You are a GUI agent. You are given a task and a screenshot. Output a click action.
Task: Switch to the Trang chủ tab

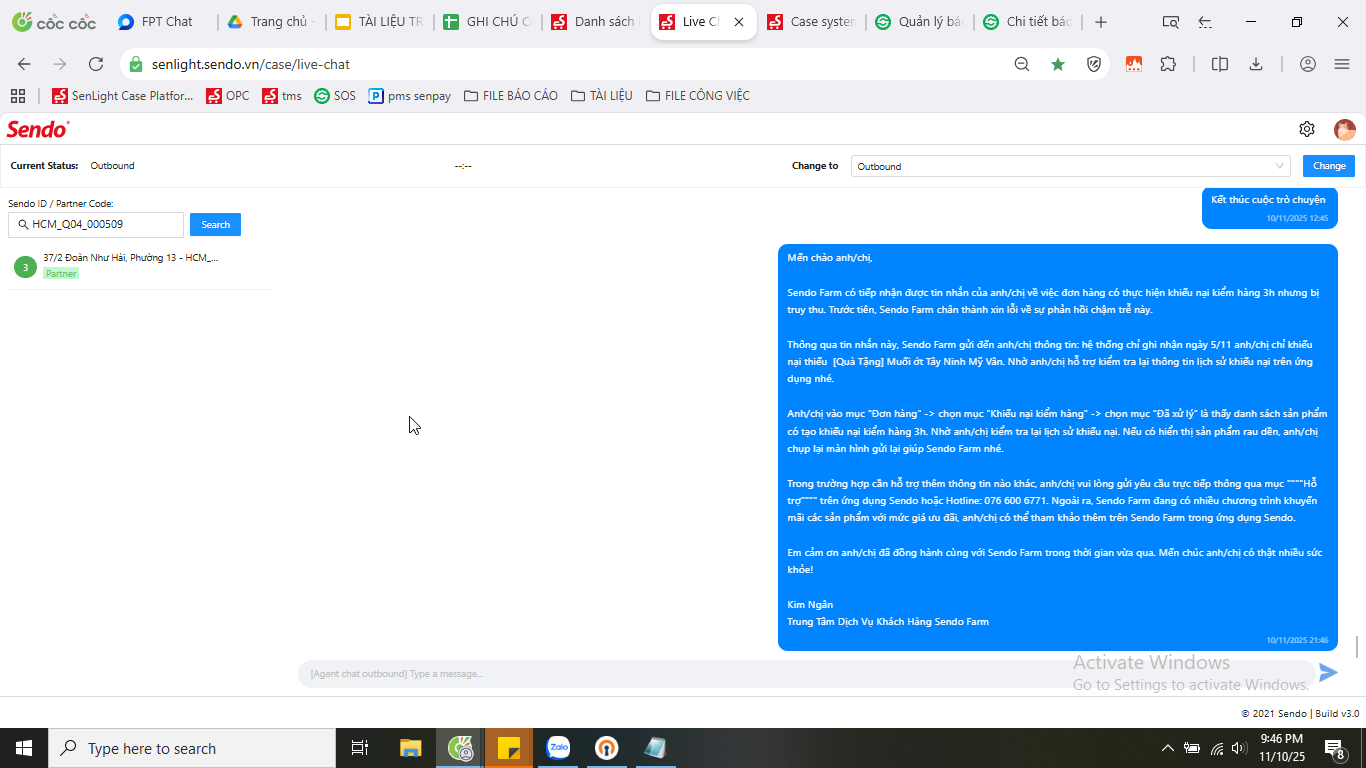click(270, 22)
